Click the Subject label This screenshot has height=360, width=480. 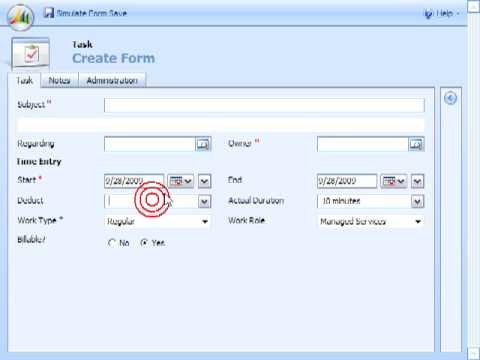tap(31, 105)
